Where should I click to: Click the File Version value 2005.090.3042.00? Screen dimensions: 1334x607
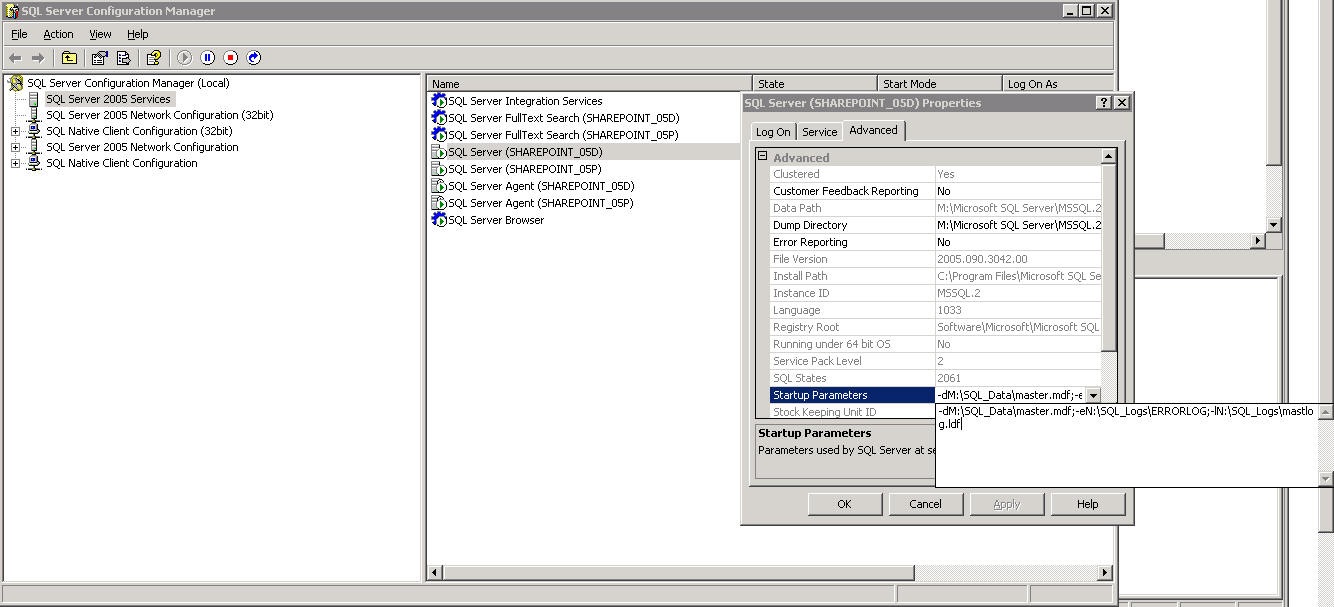pyautogui.click(x=982, y=259)
